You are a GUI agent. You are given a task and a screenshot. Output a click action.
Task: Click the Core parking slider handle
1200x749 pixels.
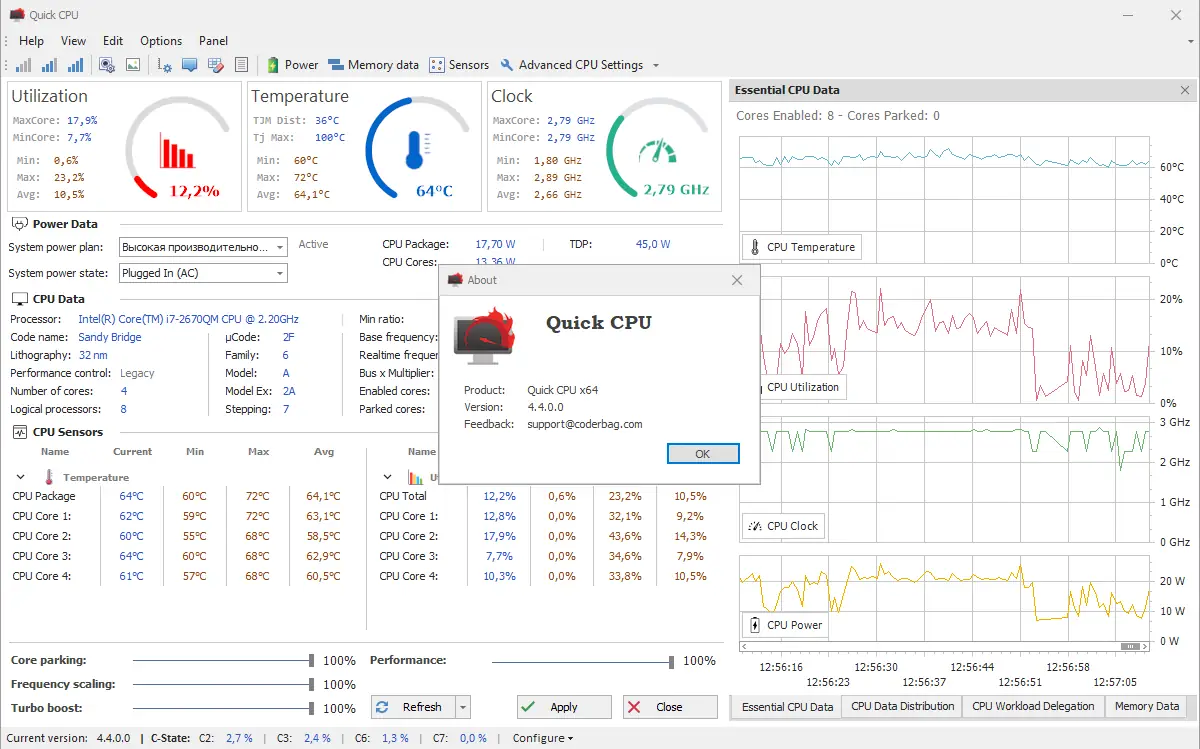pyautogui.click(x=312, y=660)
